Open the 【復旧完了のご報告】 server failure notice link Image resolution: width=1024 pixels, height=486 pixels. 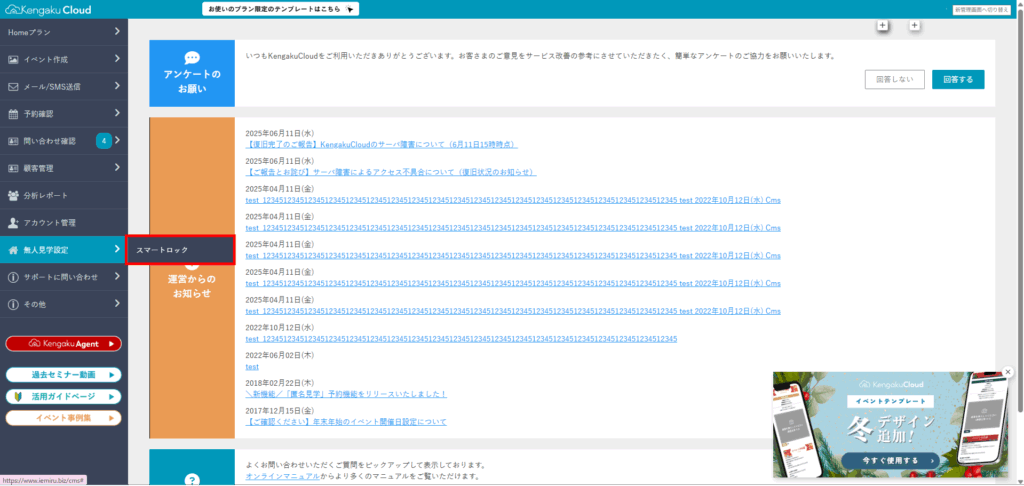pos(381,144)
